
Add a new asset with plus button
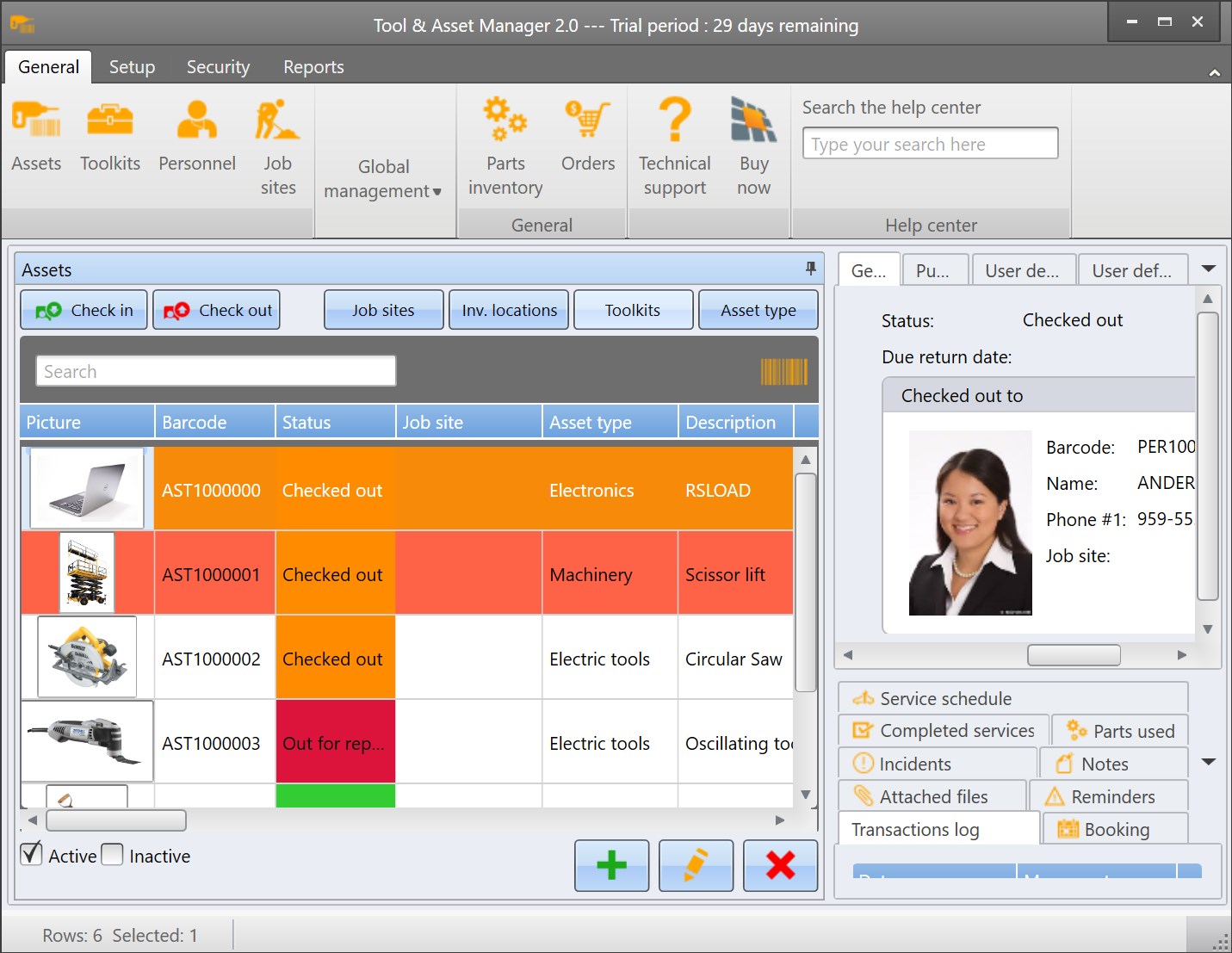[x=611, y=865]
